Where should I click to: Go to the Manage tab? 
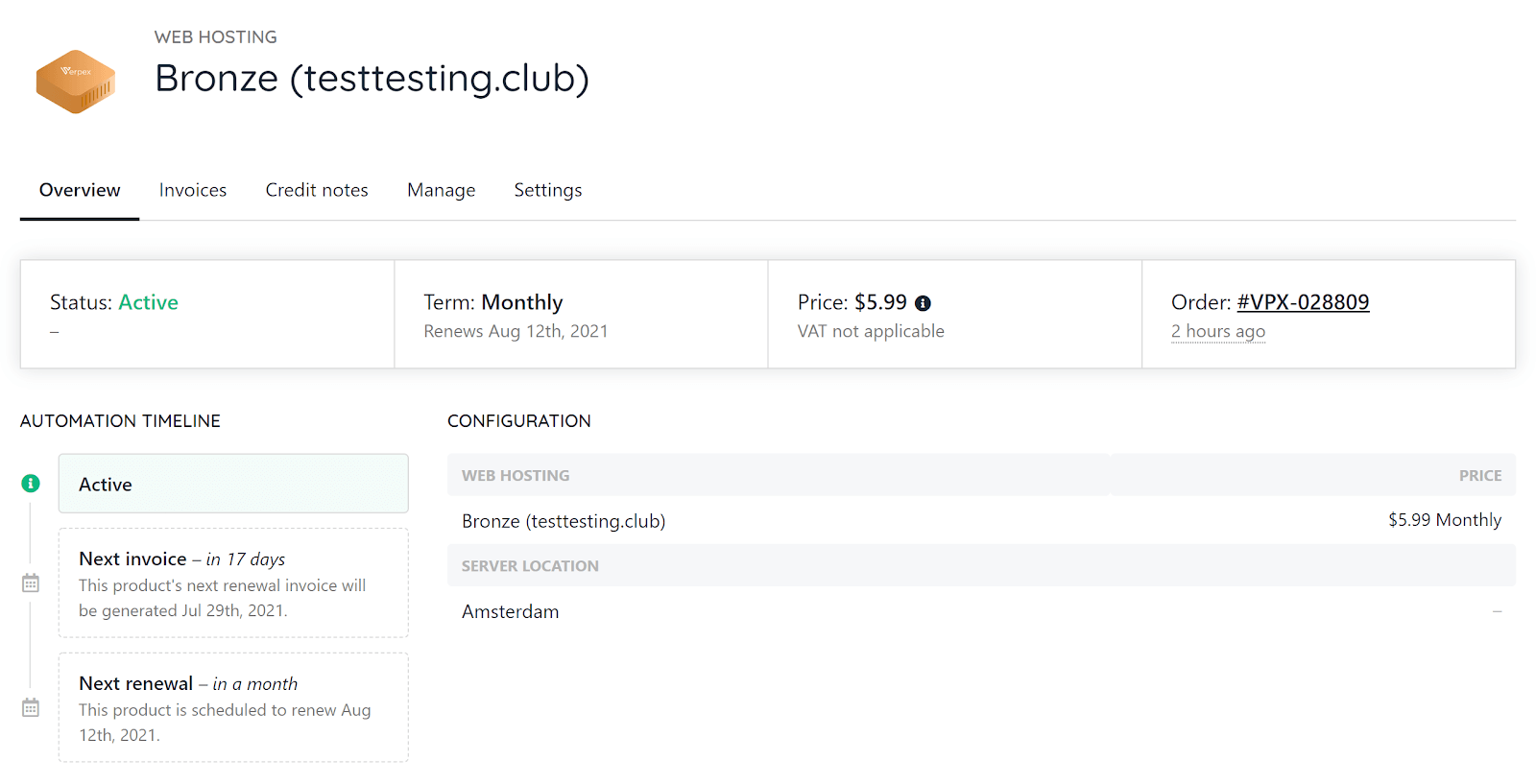(442, 190)
